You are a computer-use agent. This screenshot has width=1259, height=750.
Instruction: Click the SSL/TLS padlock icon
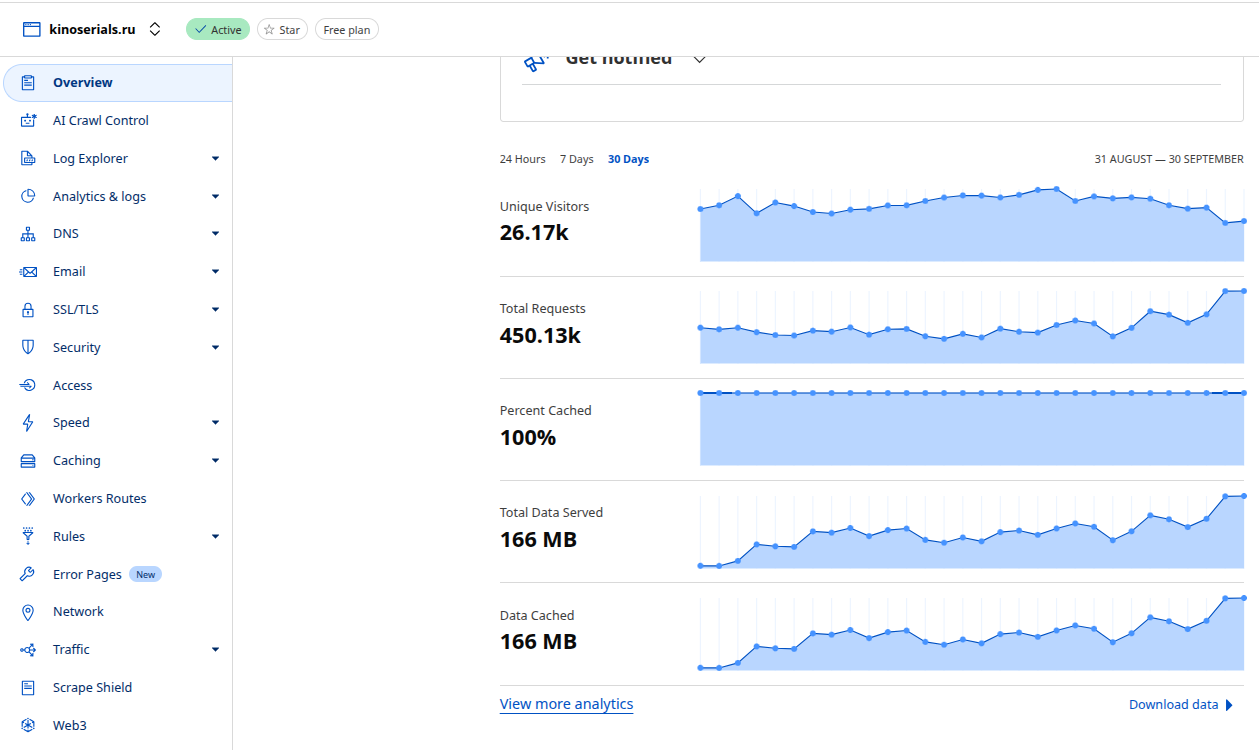click(28, 310)
